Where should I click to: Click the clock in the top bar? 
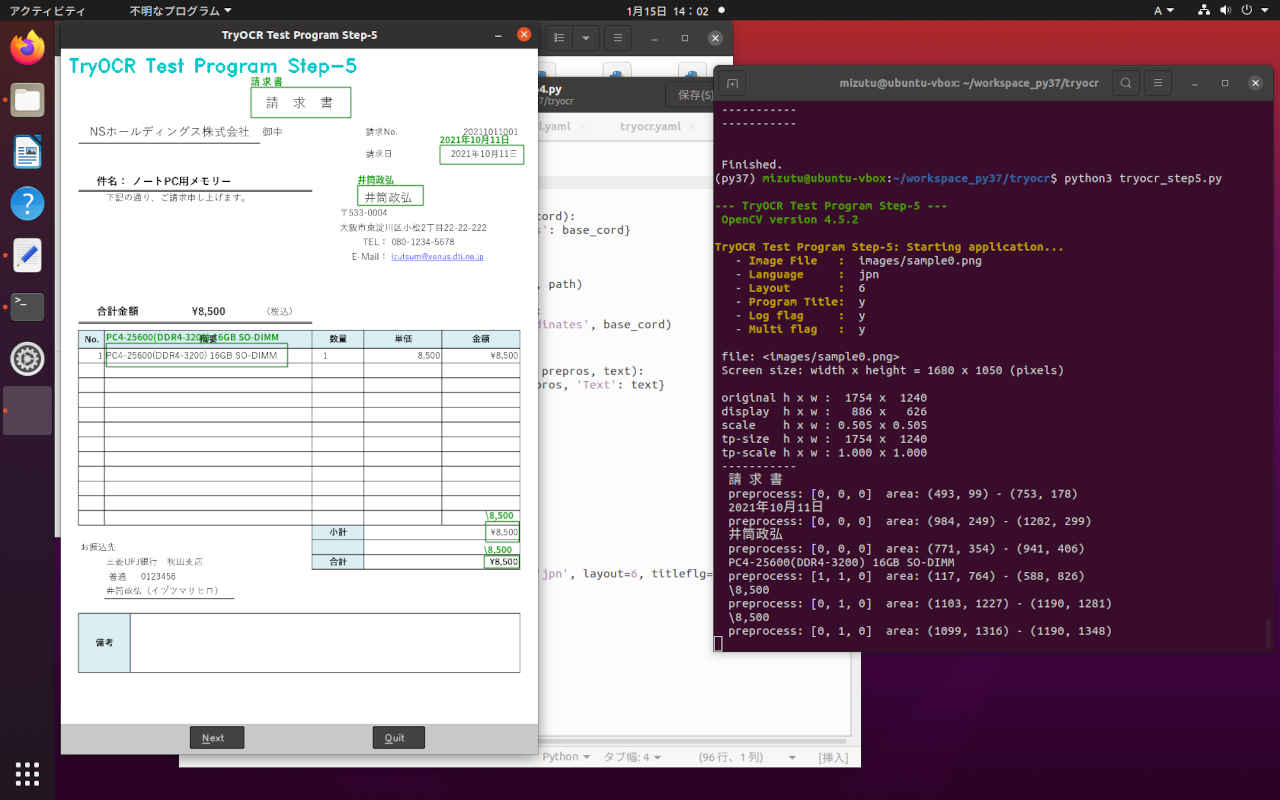click(x=667, y=11)
